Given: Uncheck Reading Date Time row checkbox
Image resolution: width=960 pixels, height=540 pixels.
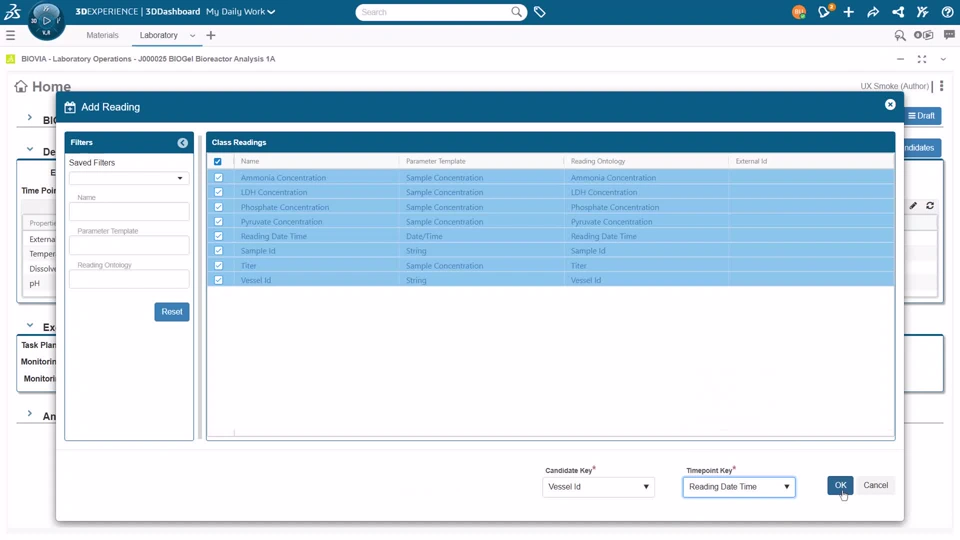Looking at the screenshot, I should click(x=219, y=236).
